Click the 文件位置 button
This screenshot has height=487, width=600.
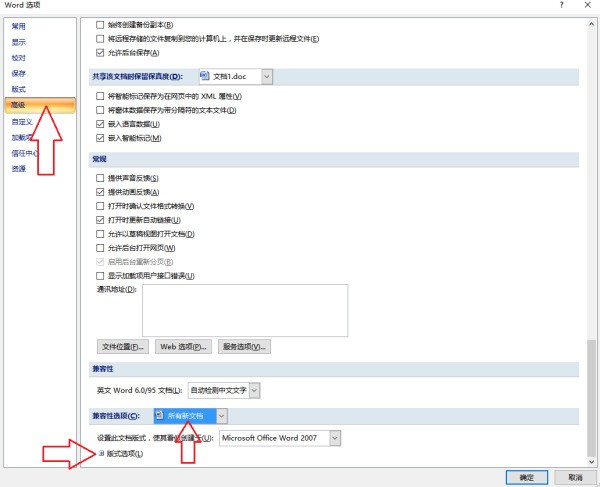pos(123,347)
